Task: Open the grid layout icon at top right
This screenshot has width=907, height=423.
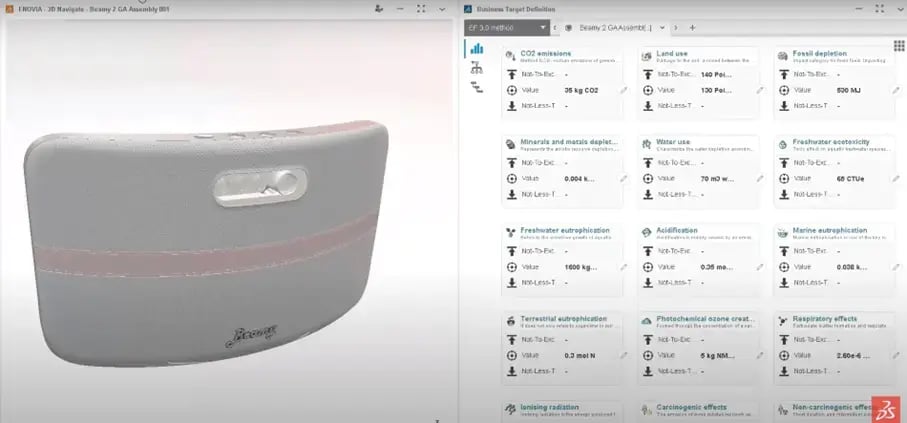Action: [x=899, y=46]
